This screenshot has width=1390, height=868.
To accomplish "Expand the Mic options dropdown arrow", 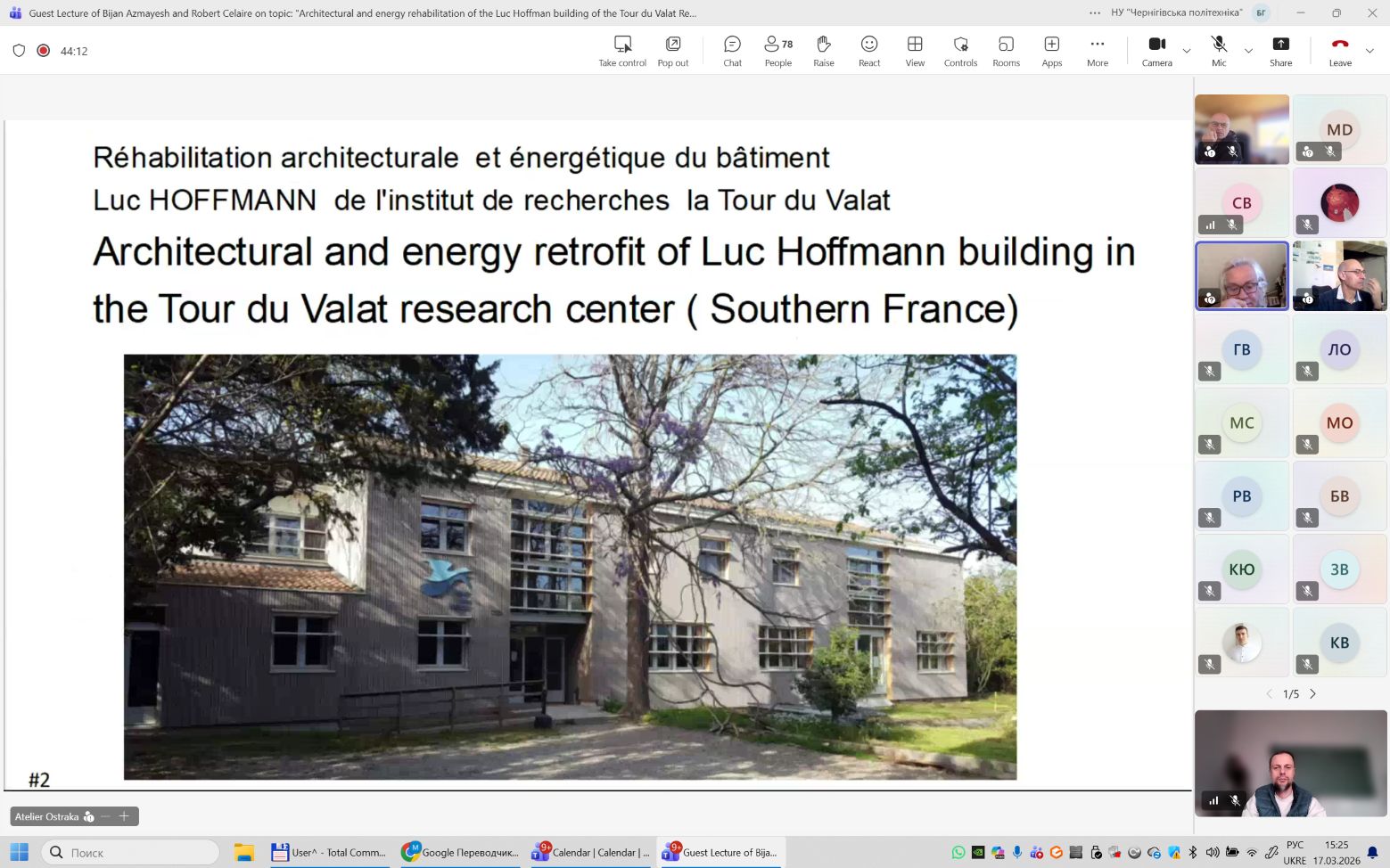I will [1248, 51].
